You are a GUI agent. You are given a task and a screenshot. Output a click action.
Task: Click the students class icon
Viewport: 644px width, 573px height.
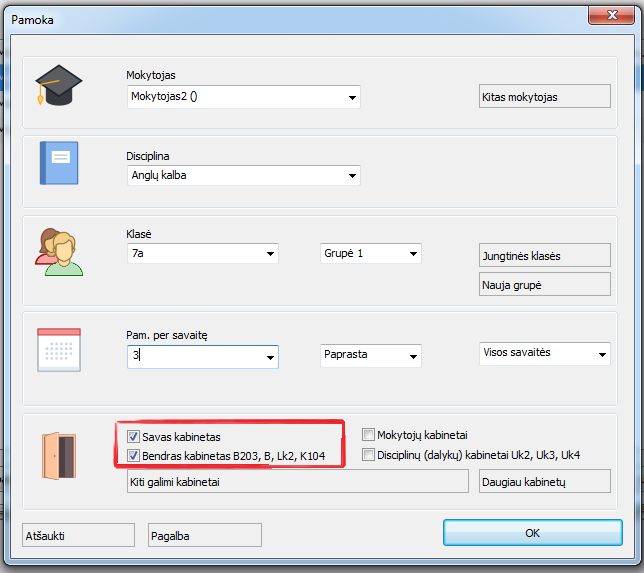(58, 247)
